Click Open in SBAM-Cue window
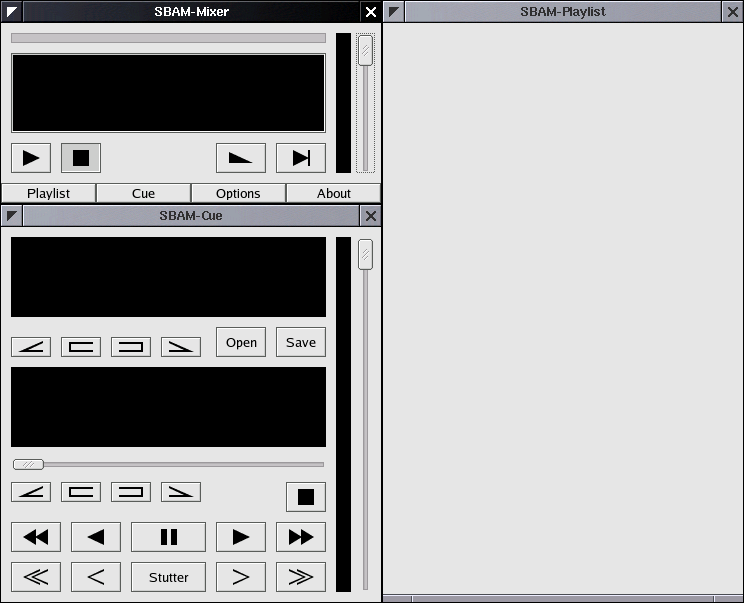 (x=241, y=342)
